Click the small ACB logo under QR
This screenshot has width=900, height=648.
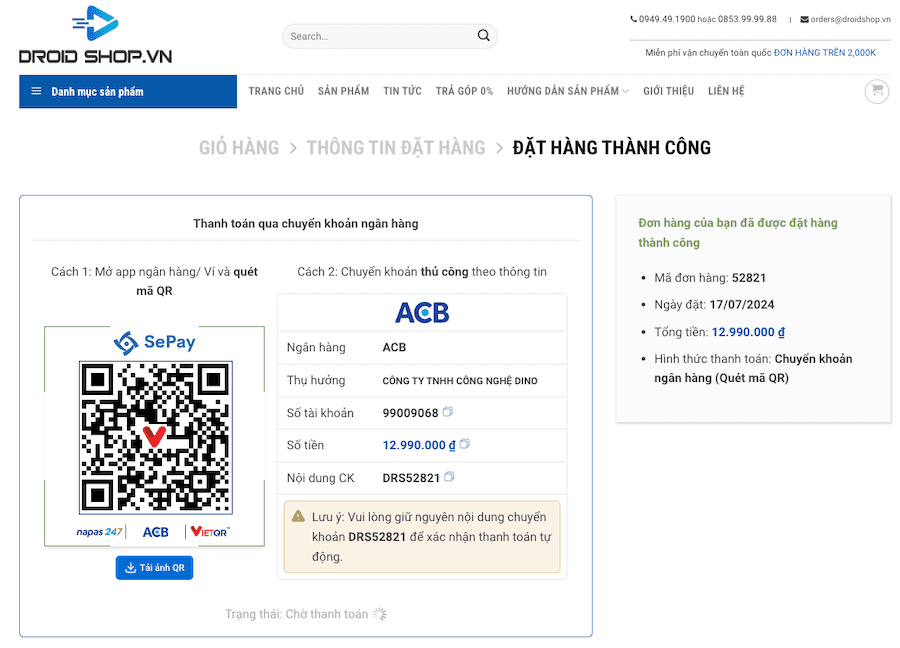tap(156, 533)
